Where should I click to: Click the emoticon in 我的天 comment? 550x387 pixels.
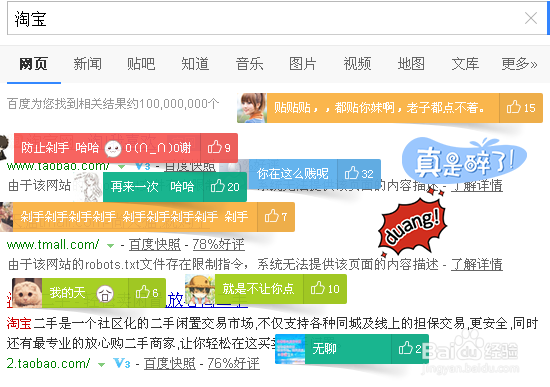click(105, 294)
